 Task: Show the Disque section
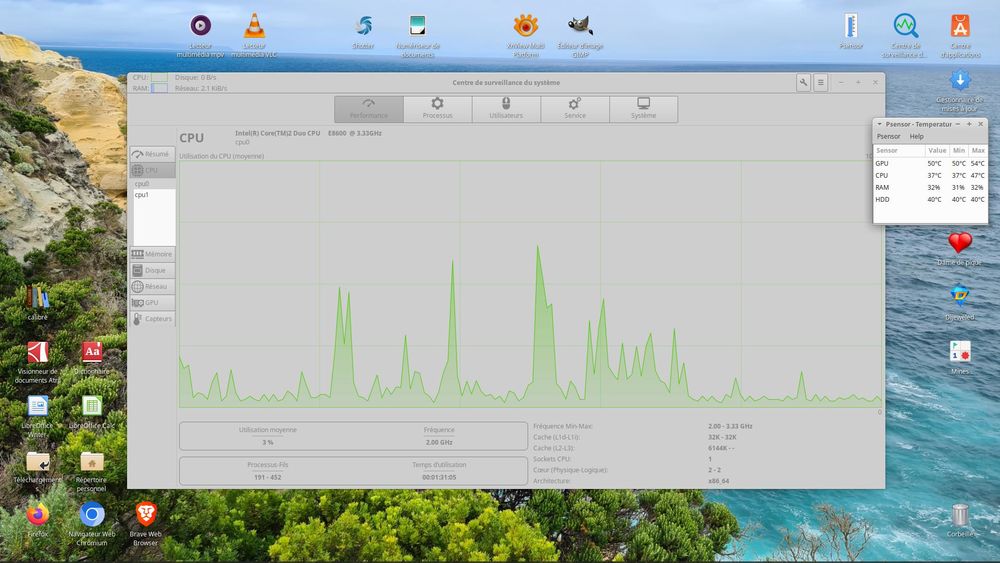152,270
